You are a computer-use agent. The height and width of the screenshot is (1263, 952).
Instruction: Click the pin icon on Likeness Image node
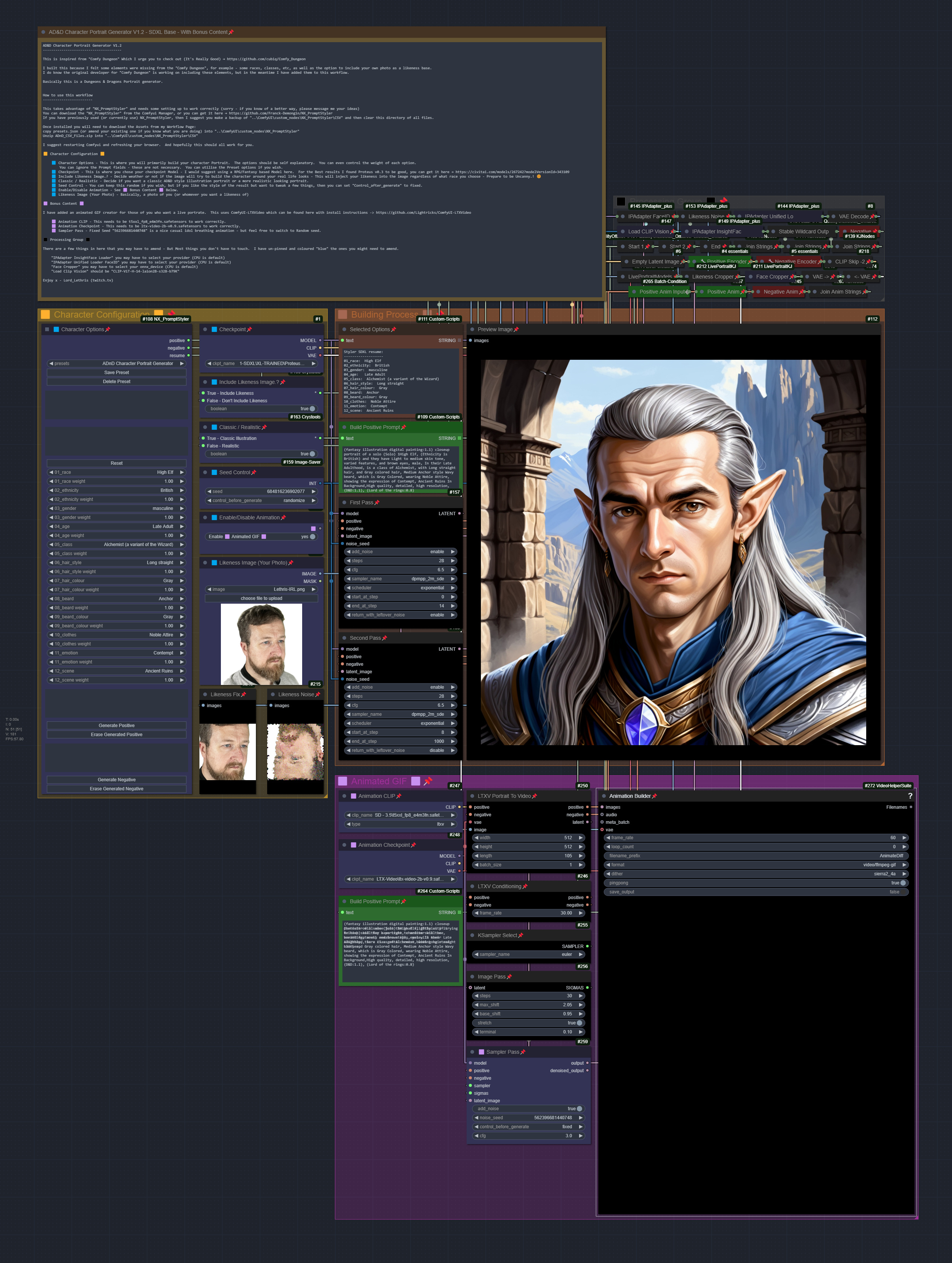tap(291, 562)
